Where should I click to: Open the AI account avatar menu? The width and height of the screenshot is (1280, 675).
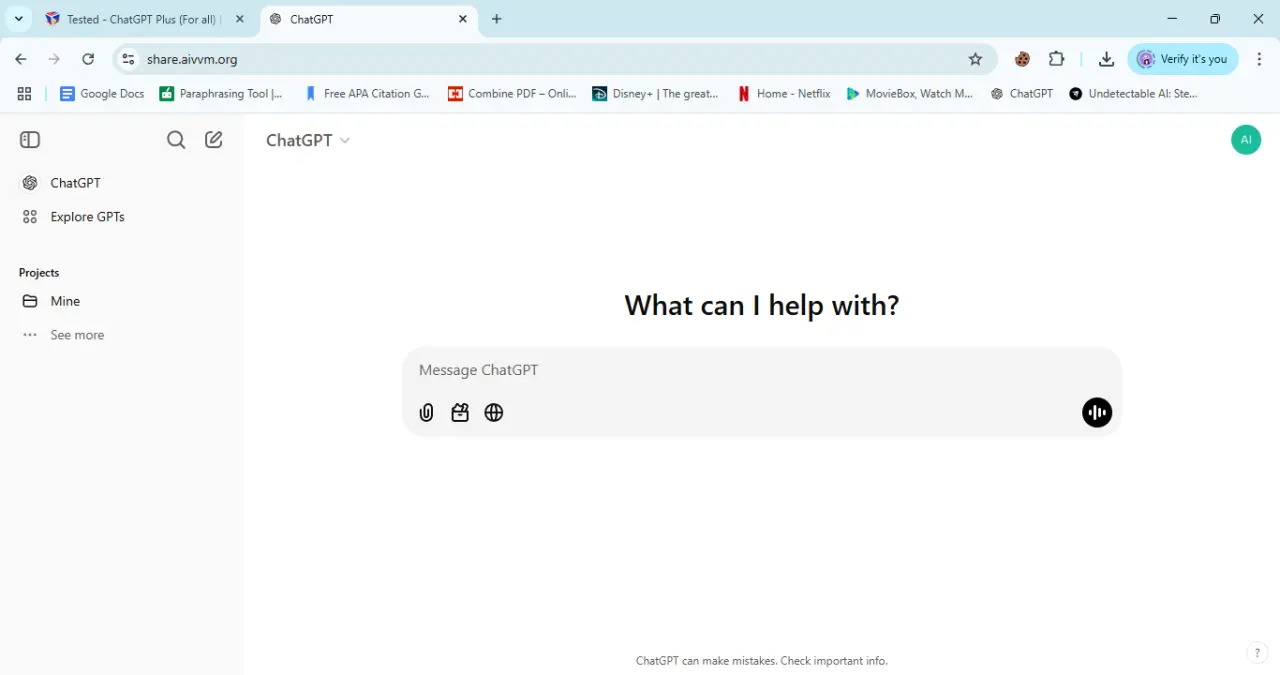[1246, 140]
